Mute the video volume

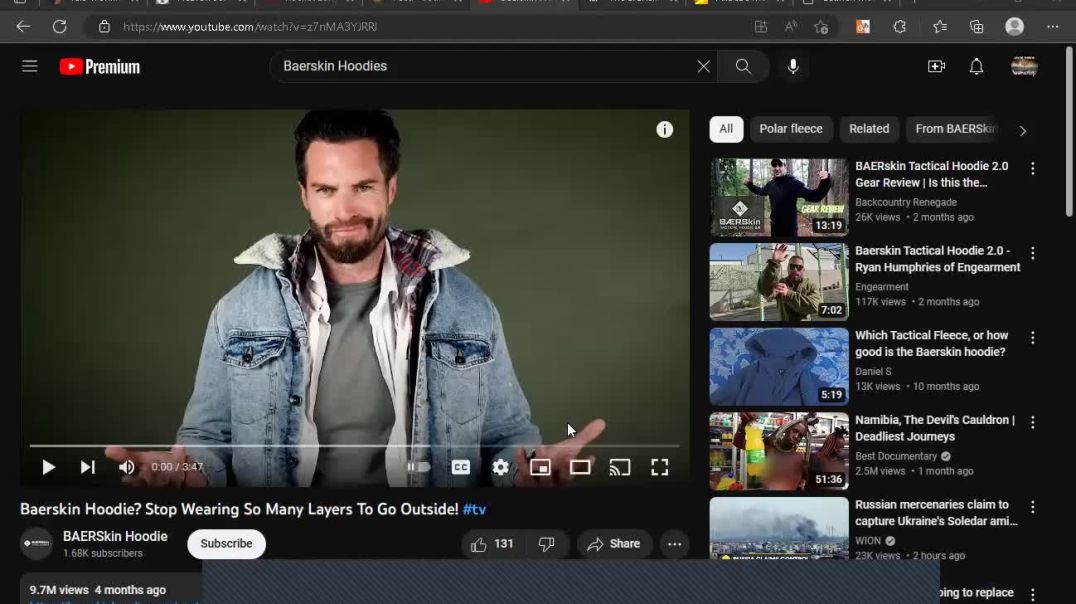[x=127, y=467]
